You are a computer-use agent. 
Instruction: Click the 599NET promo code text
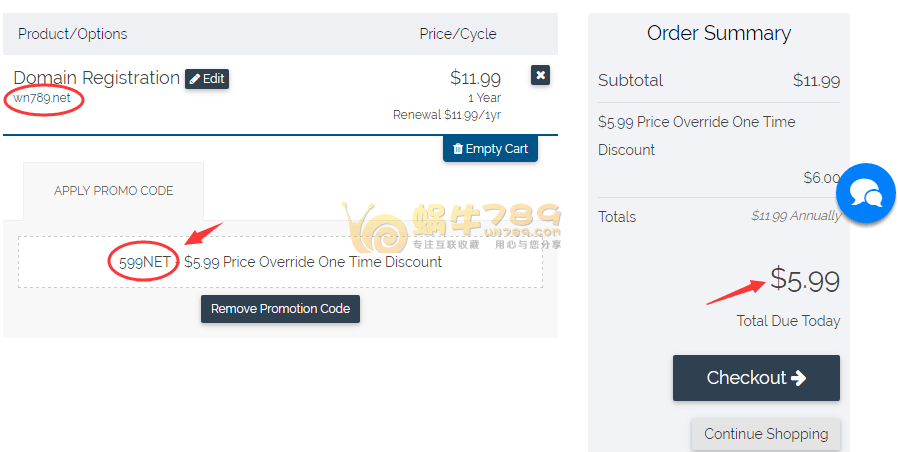pyautogui.click(x=144, y=262)
